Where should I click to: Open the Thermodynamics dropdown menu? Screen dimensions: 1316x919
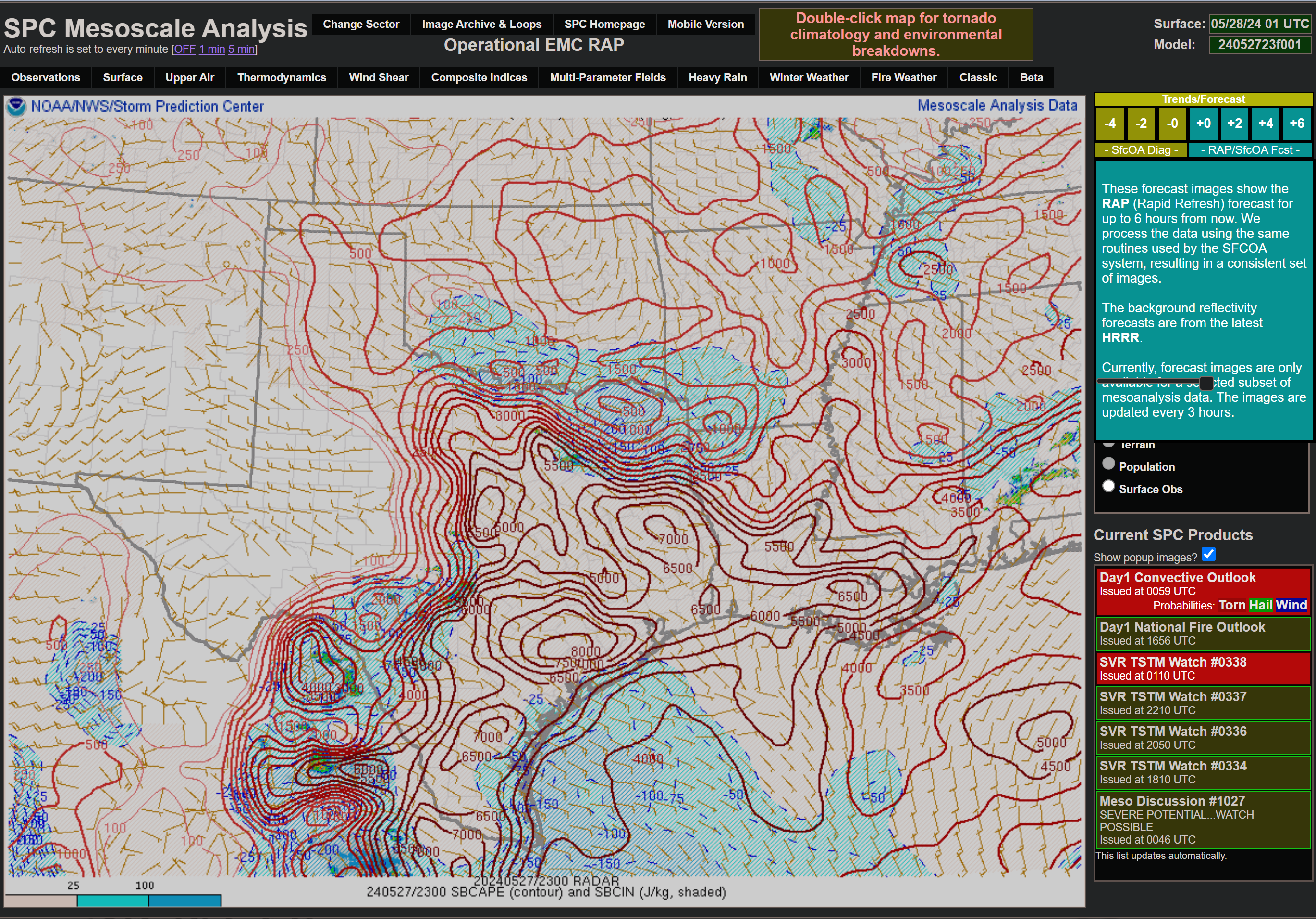point(282,77)
